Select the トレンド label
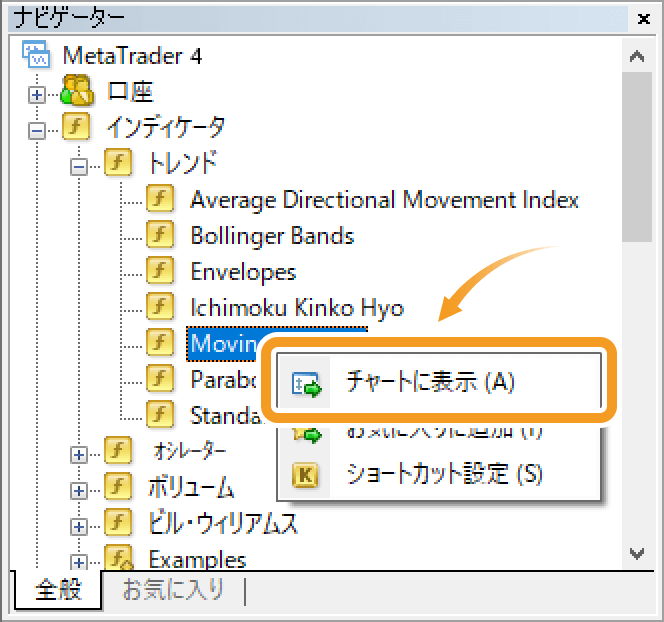This screenshot has height=622, width=664. [x=183, y=163]
